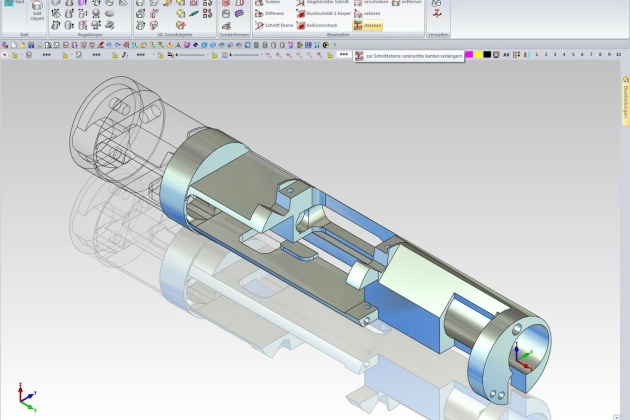The image size is (630, 420).
Task: Select the Durchschnitt 2 Körper tool
Action: [x=325, y=13]
